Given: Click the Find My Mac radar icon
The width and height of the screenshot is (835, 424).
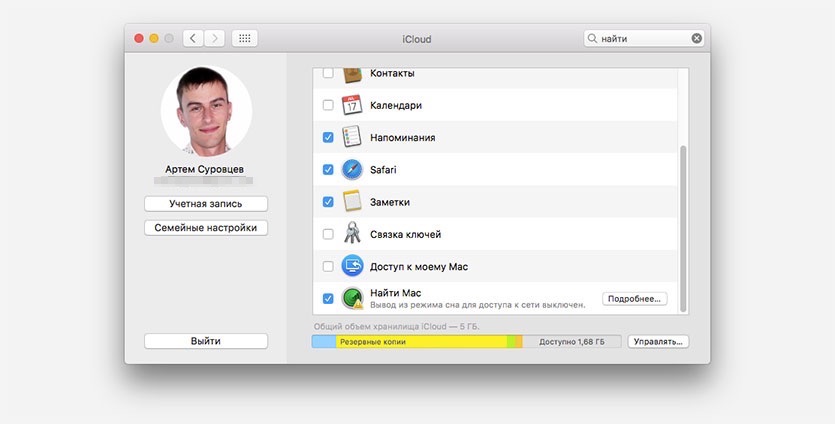Looking at the screenshot, I should tap(352, 298).
